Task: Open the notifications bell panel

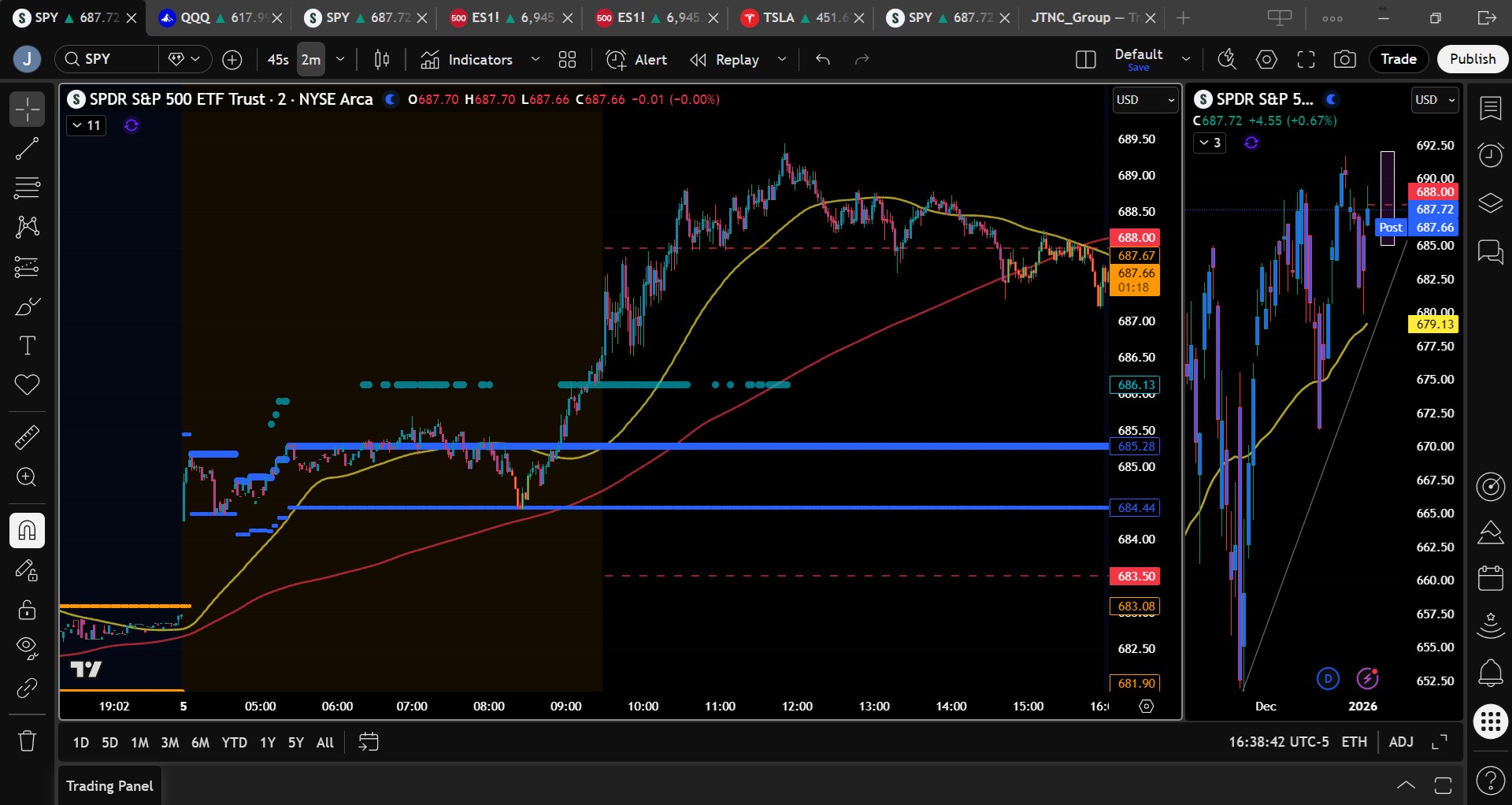Action: click(1490, 673)
